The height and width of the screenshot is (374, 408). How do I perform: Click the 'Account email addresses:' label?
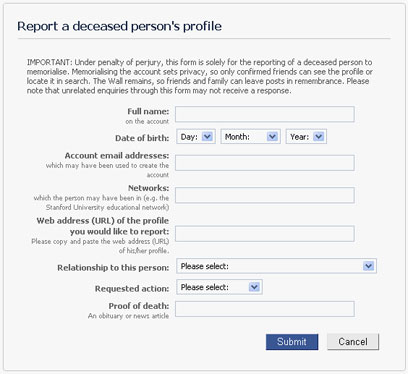click(x=117, y=156)
